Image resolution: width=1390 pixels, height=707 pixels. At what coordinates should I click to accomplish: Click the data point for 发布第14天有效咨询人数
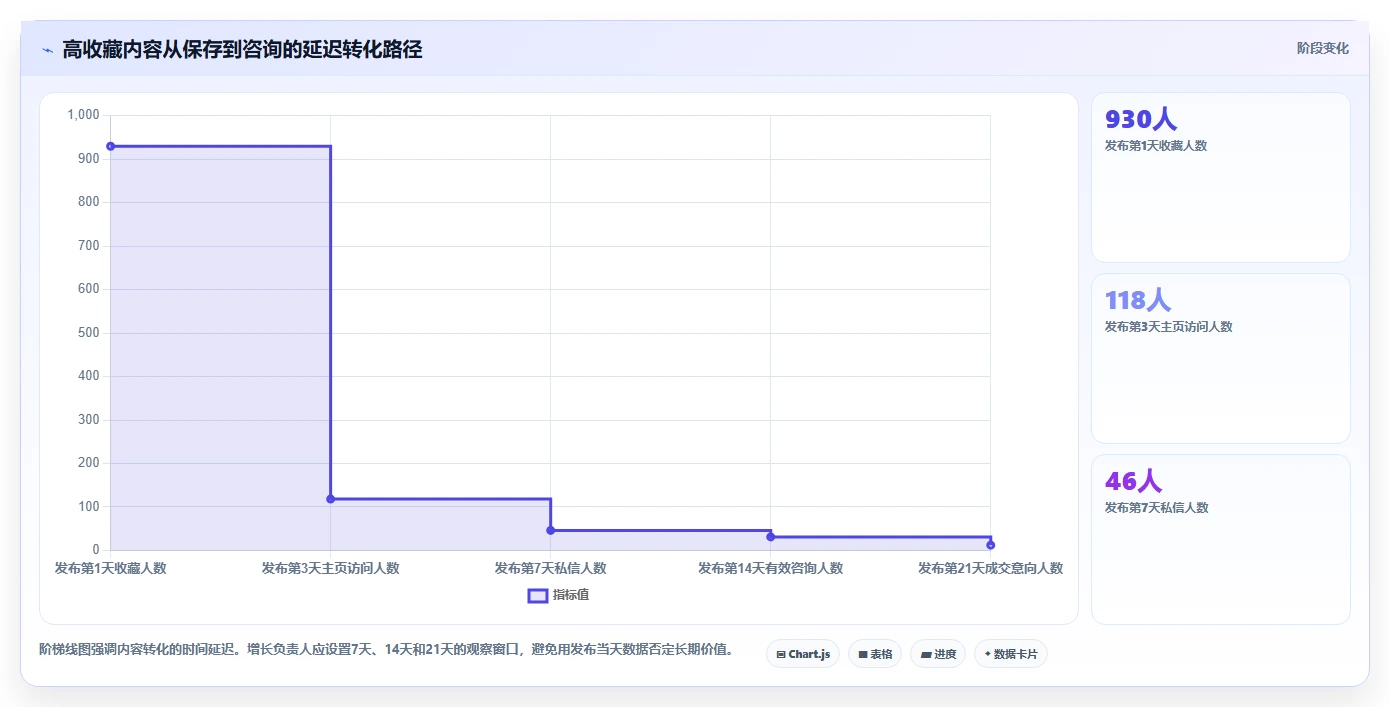click(x=770, y=537)
